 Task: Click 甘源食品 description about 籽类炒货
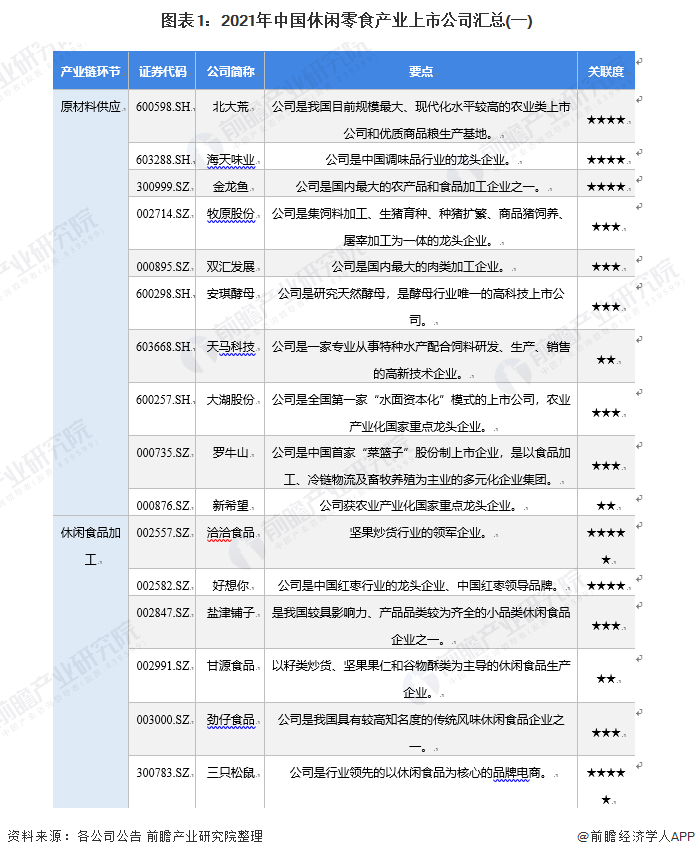tap(421, 679)
